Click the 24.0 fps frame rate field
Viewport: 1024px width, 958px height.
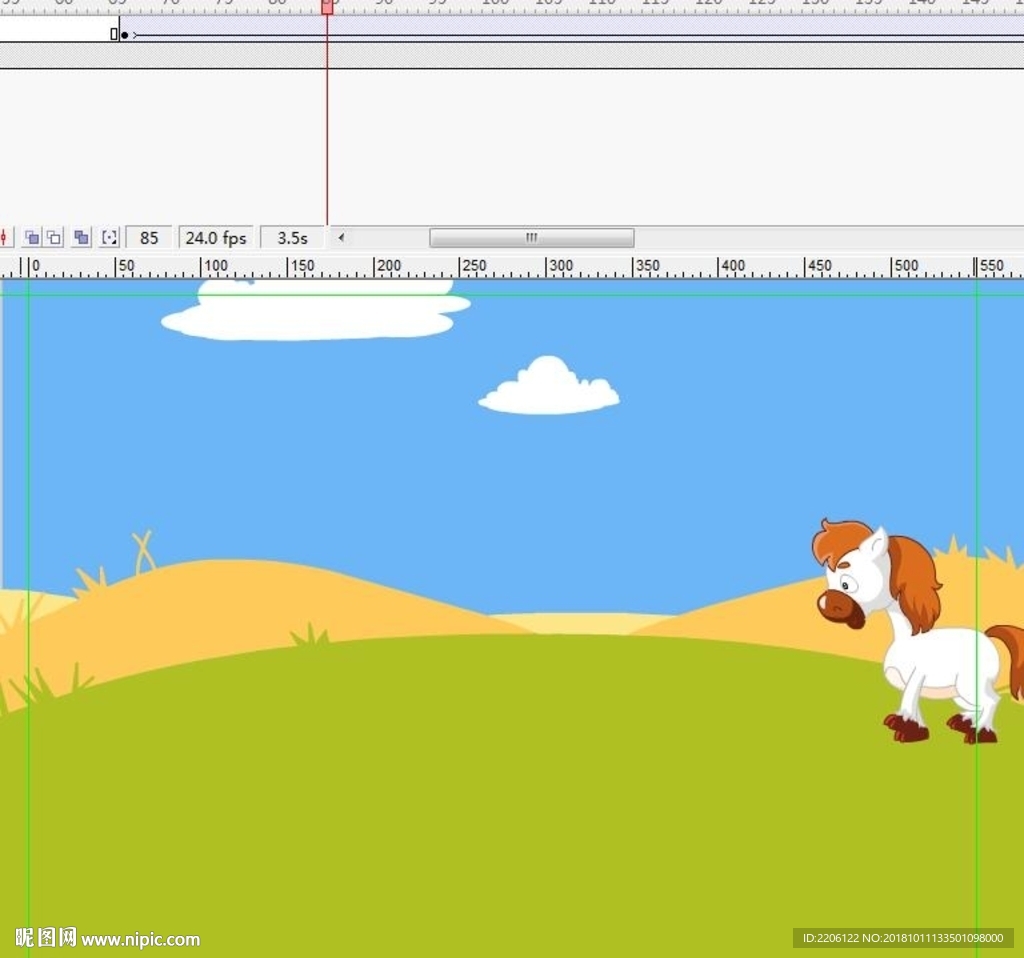215,238
